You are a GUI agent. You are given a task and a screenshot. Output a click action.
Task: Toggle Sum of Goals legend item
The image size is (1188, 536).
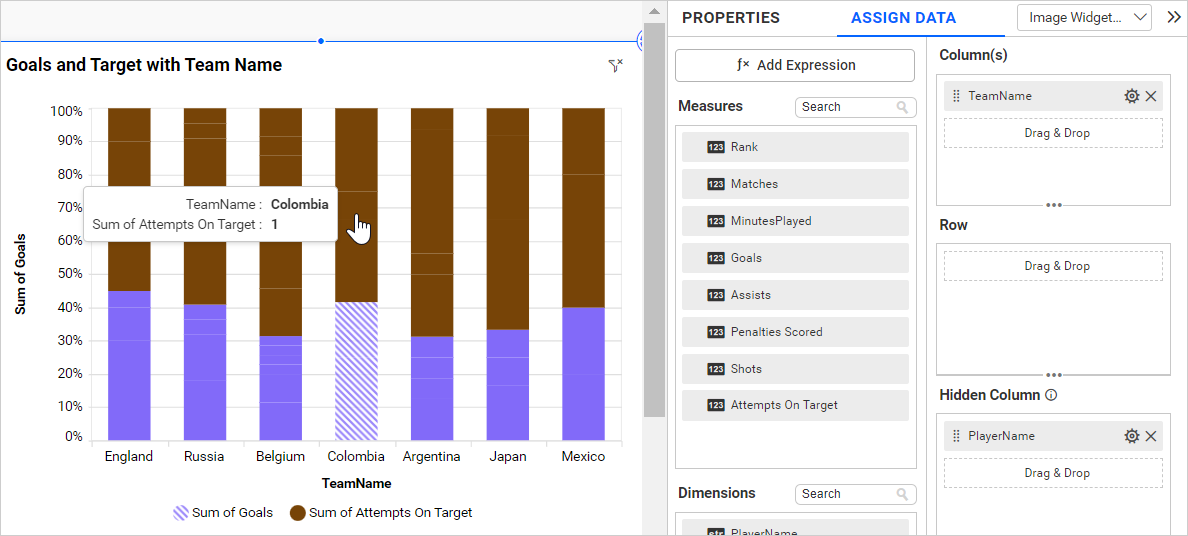click(x=223, y=513)
